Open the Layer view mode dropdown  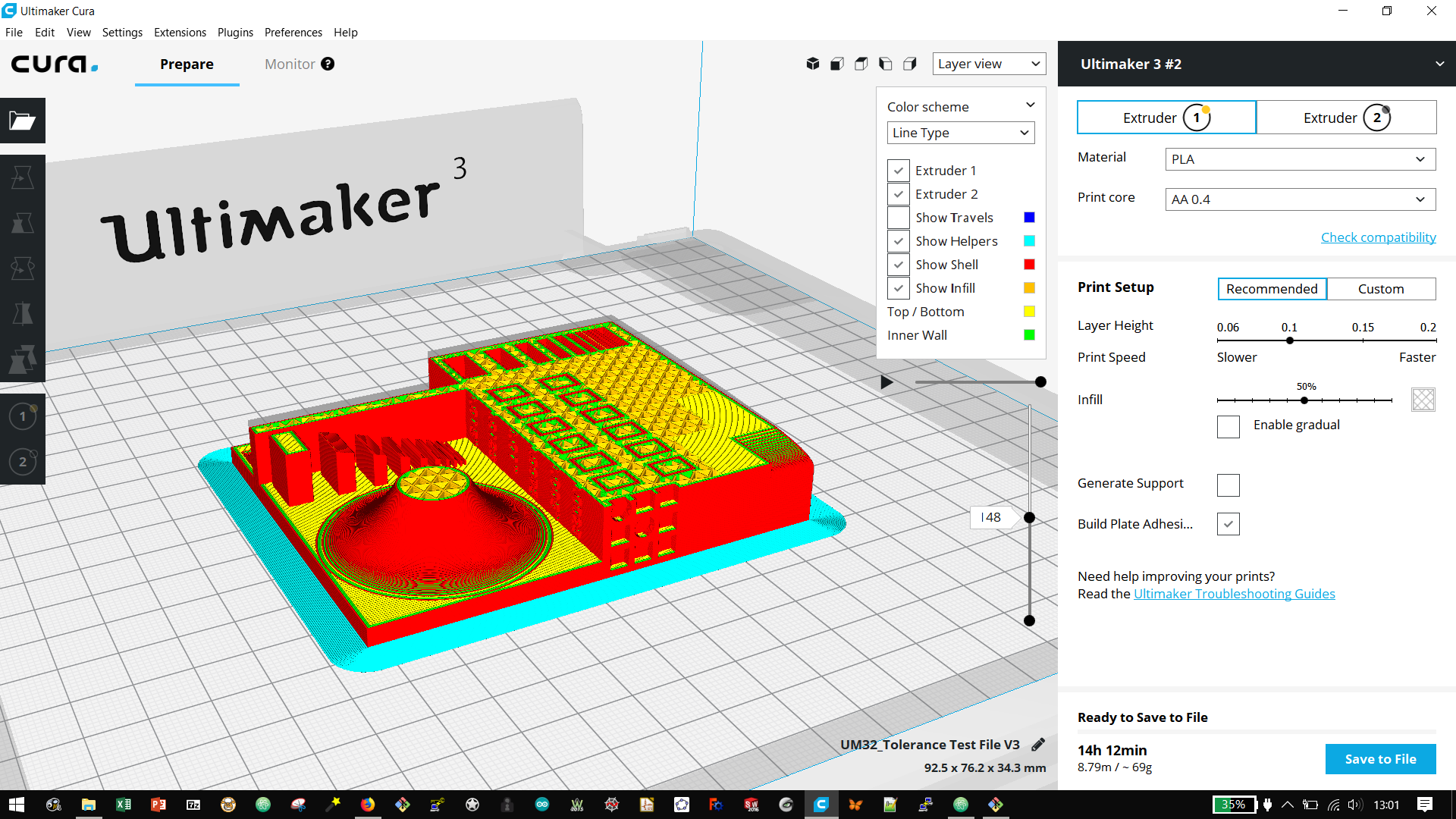click(x=989, y=64)
